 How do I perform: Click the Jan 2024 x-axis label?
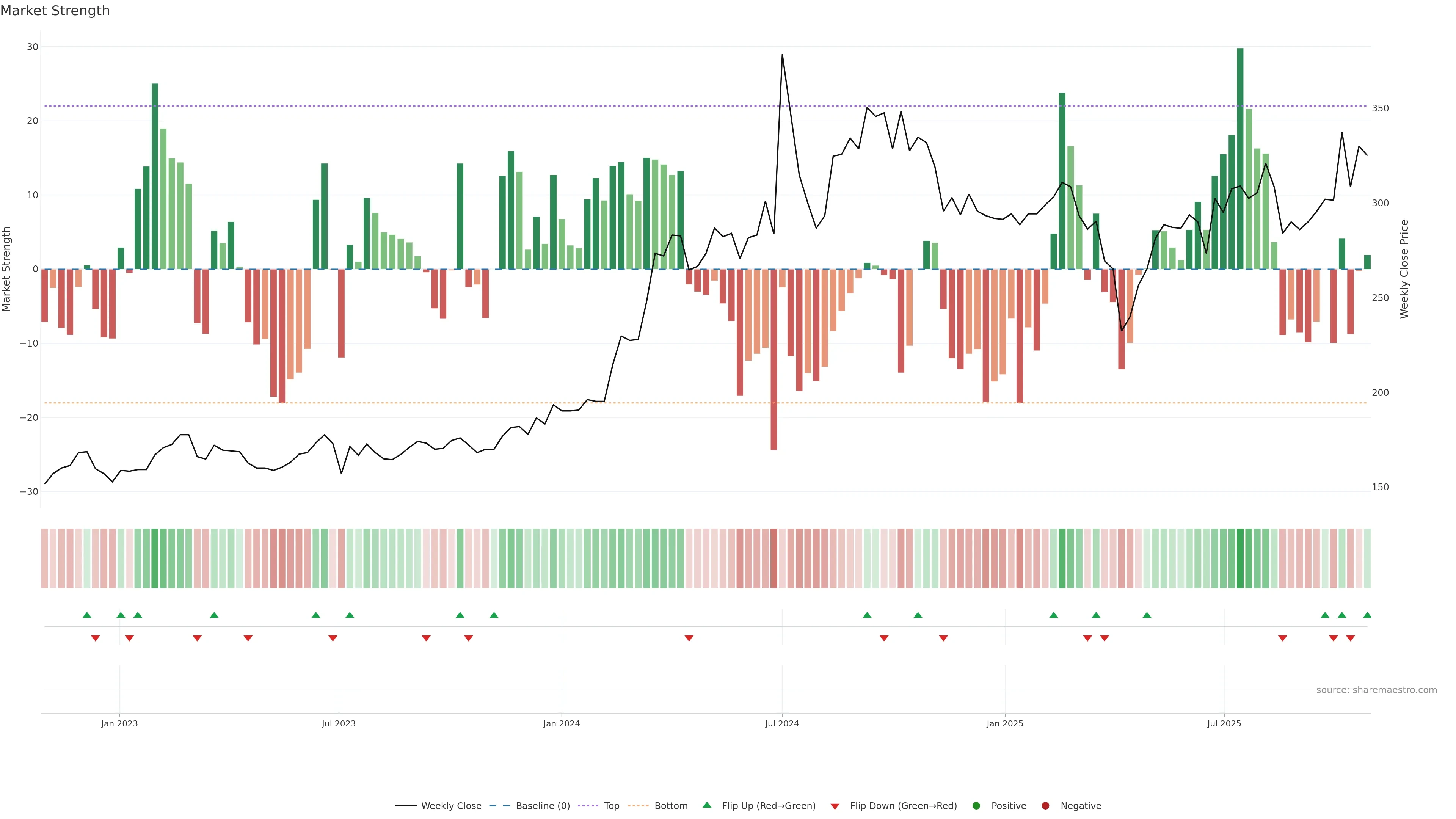561,723
